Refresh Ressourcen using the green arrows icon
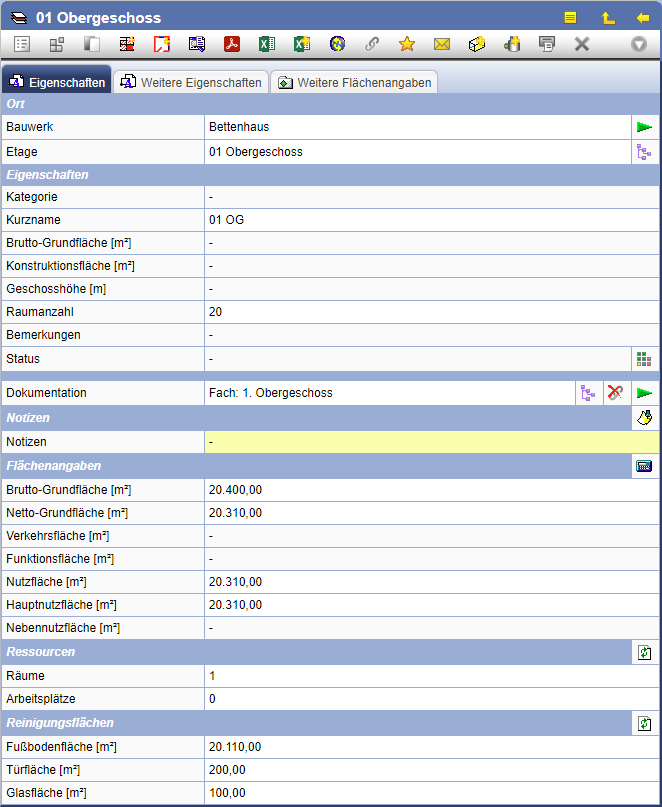 [644, 652]
